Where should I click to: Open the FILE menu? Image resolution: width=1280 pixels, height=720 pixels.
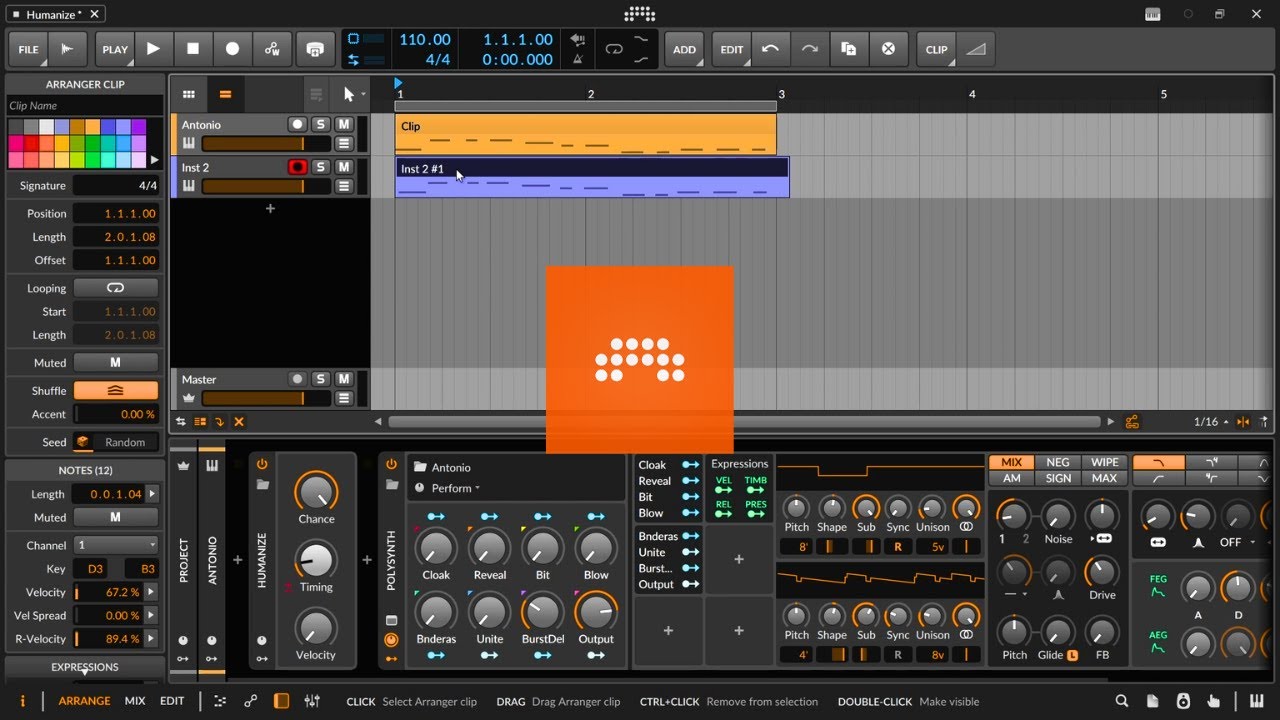pyautogui.click(x=29, y=49)
